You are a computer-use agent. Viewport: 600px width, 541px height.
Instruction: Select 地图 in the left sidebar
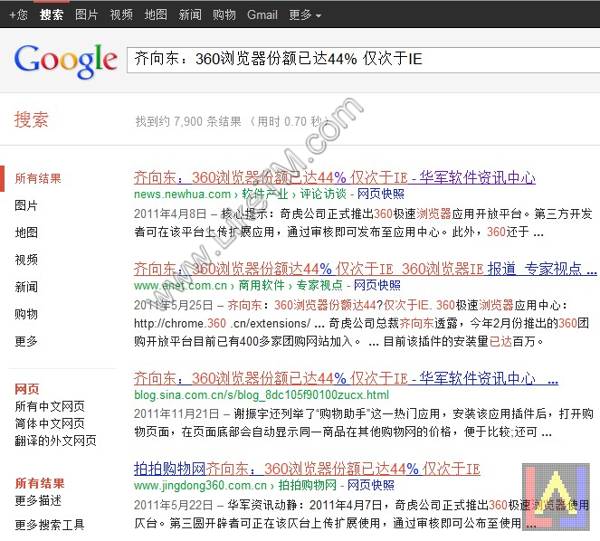[26, 232]
